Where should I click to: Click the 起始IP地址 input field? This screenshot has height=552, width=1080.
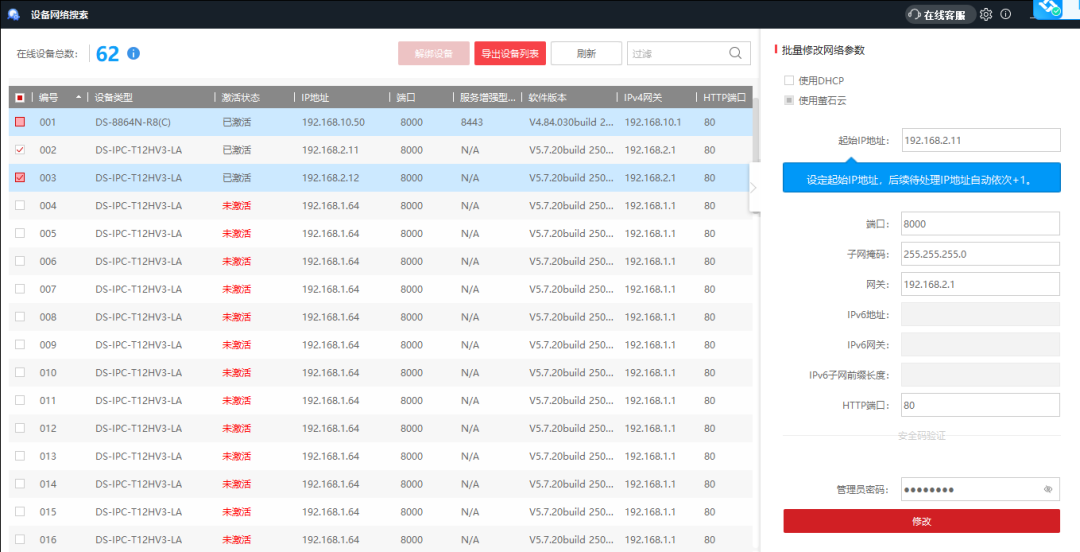[x=979, y=141]
